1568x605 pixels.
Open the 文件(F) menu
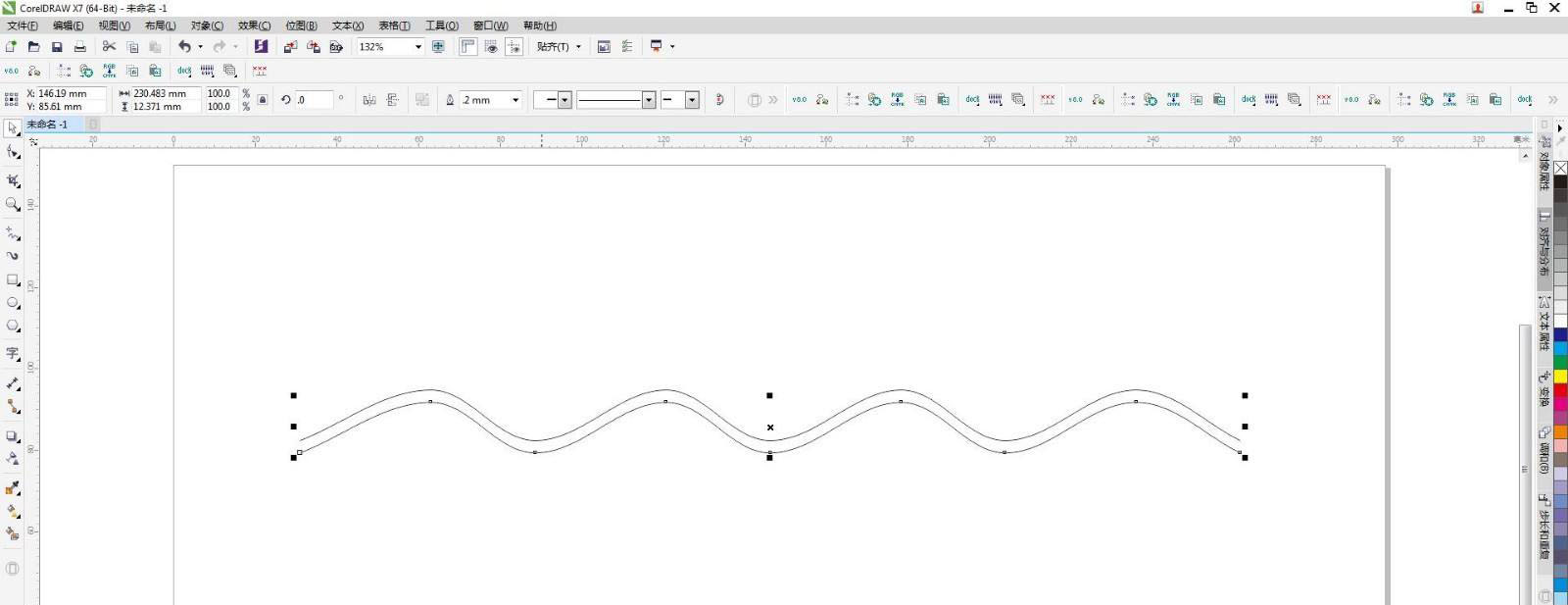pyautogui.click(x=23, y=25)
